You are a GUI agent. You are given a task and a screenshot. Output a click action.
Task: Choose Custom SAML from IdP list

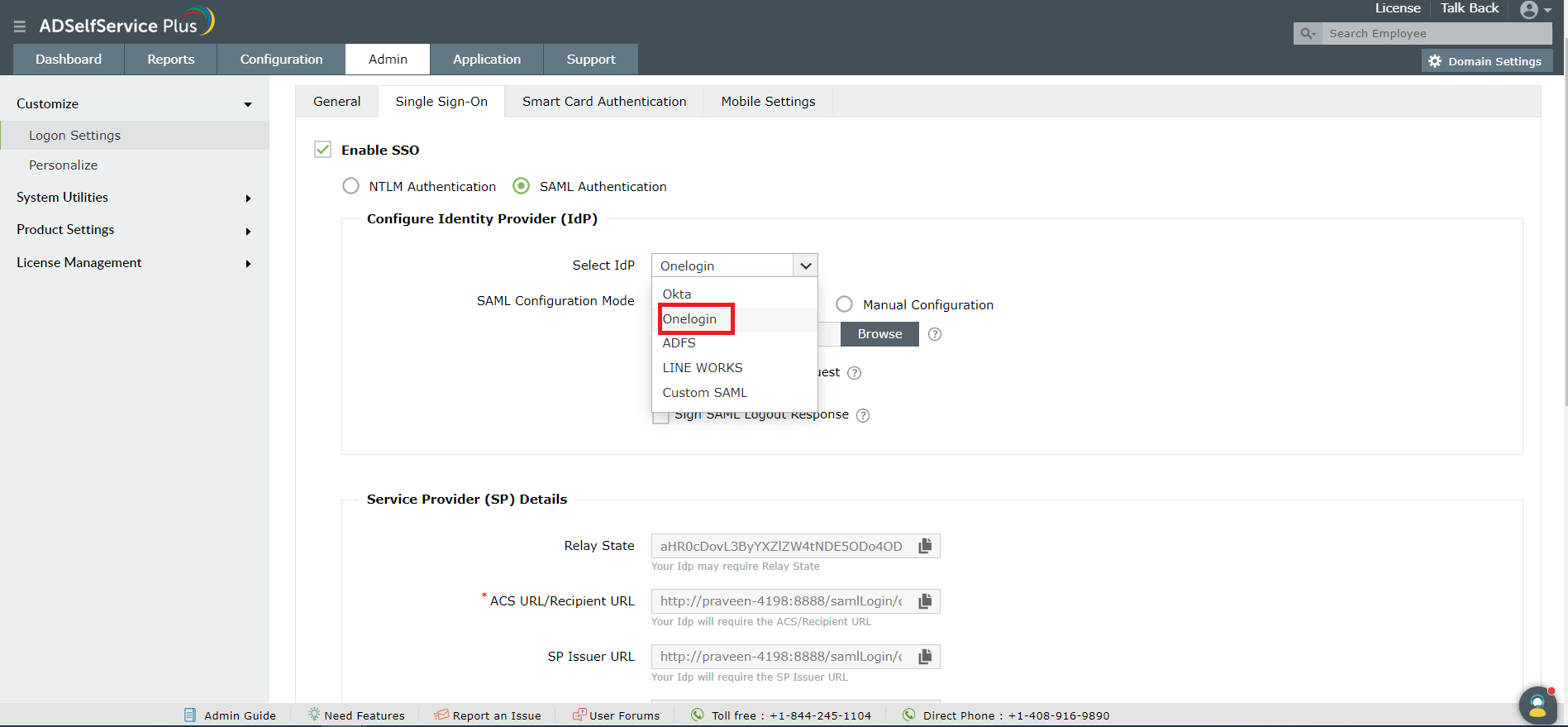point(735,393)
